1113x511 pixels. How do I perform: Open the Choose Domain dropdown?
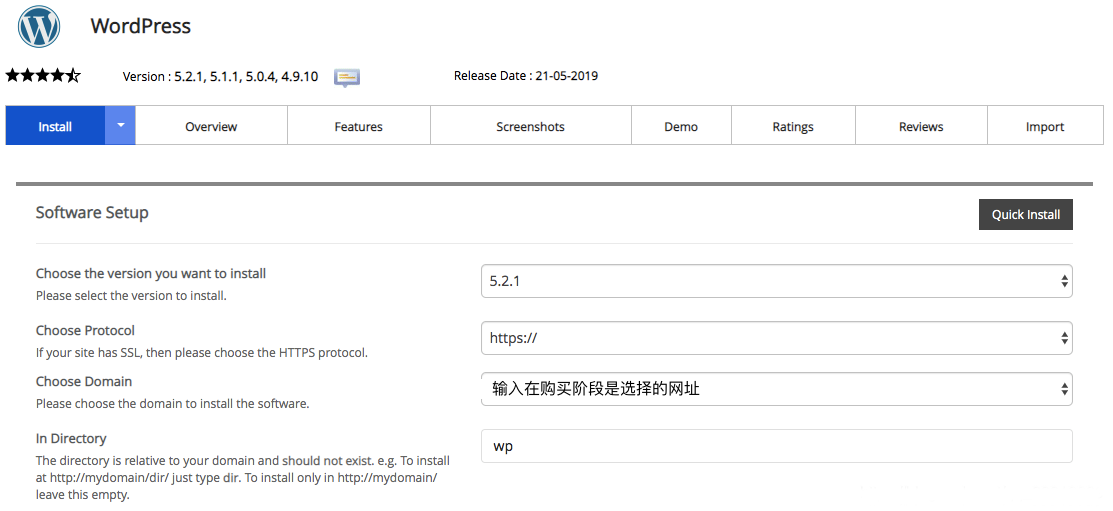pyautogui.click(x=777, y=389)
